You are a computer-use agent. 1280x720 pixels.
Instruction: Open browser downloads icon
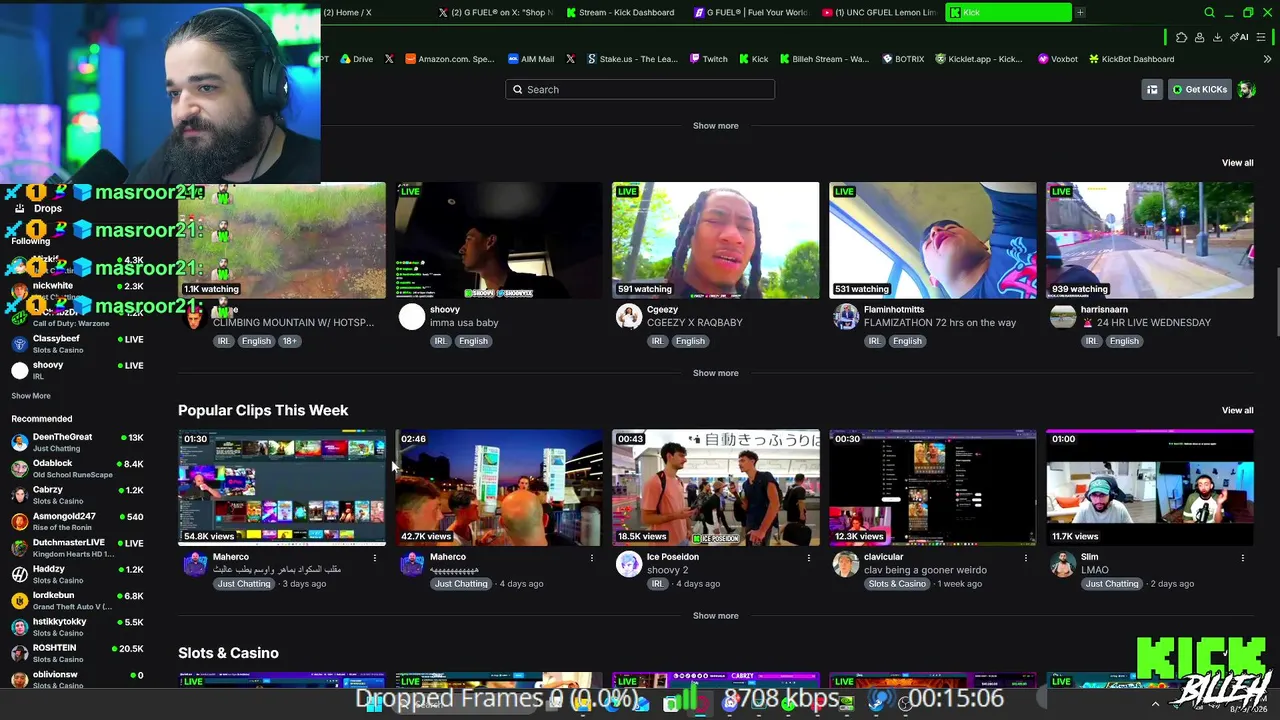[x=1217, y=37]
